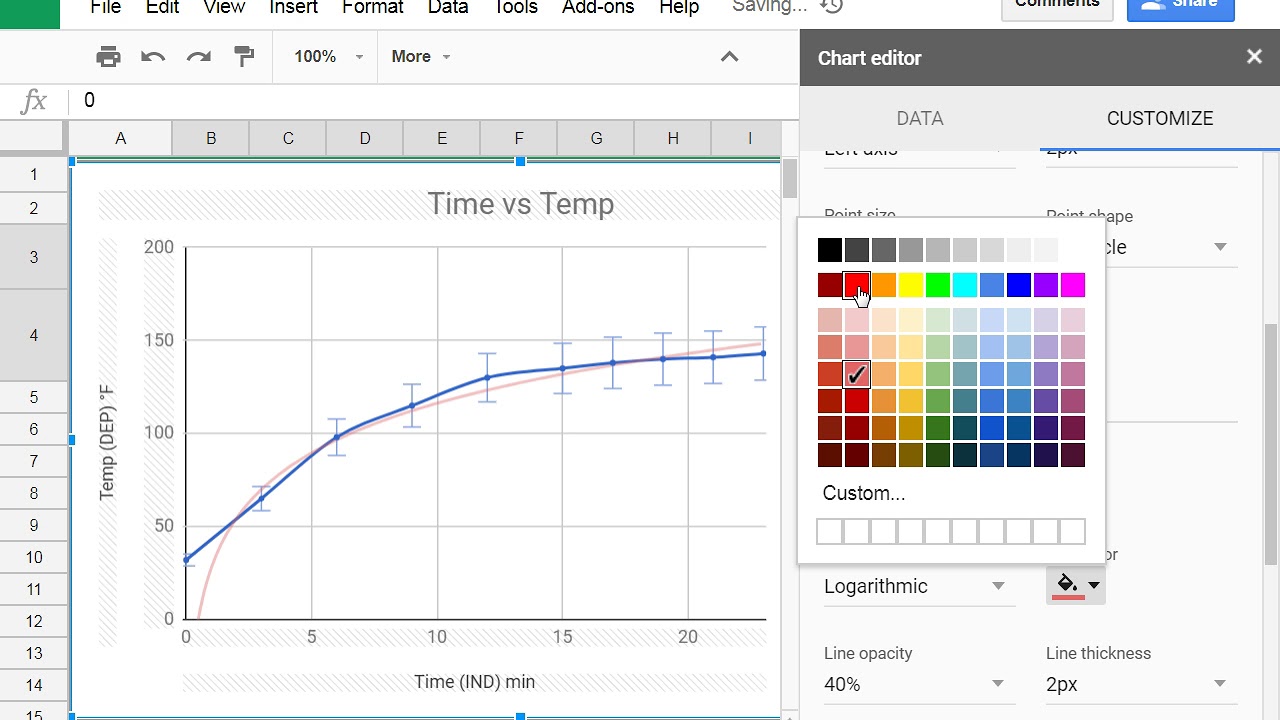
Task: Open the Point shape dropdown arrow
Action: pyautogui.click(x=1220, y=247)
